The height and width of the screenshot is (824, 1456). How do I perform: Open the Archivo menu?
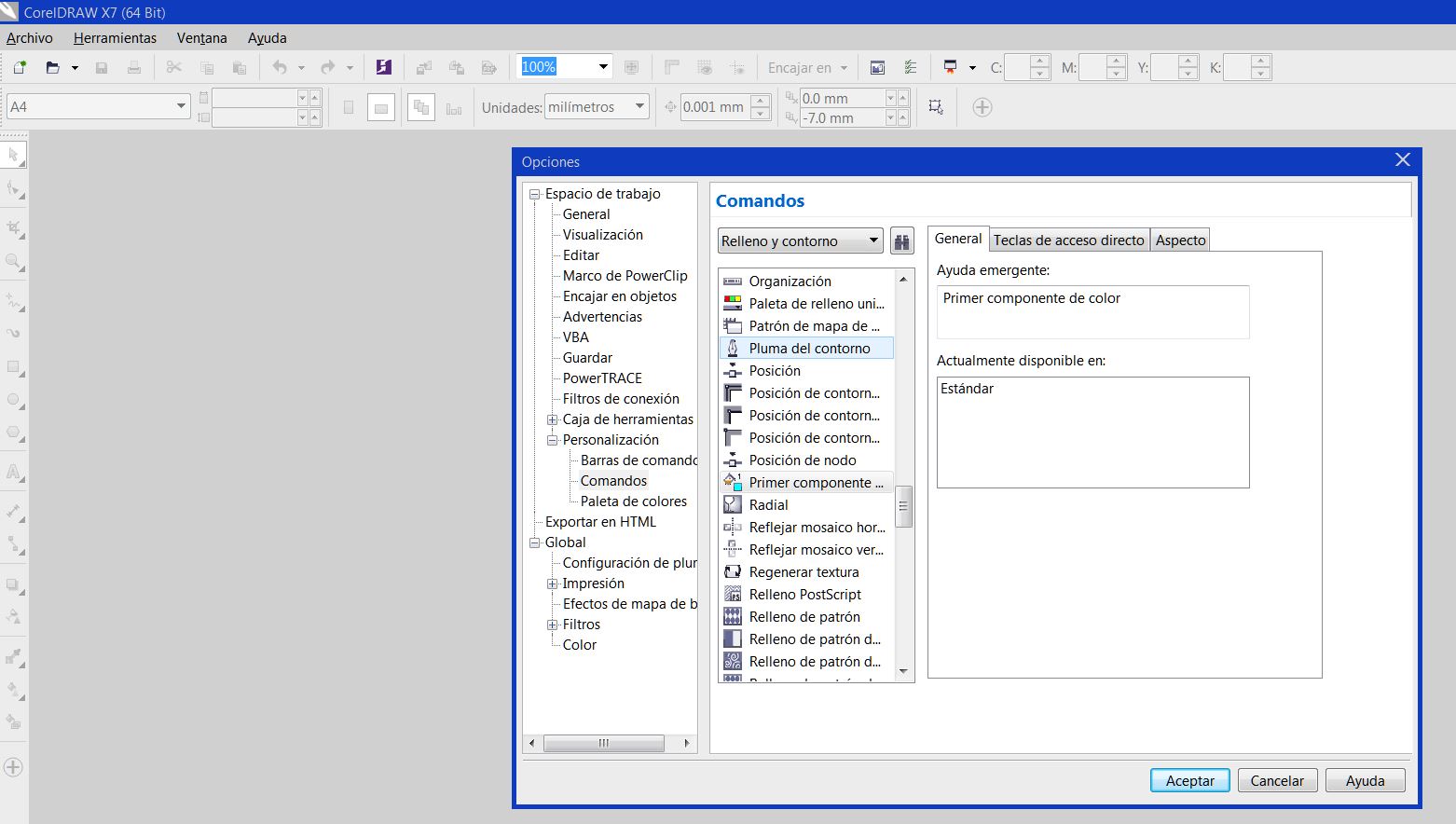click(30, 38)
